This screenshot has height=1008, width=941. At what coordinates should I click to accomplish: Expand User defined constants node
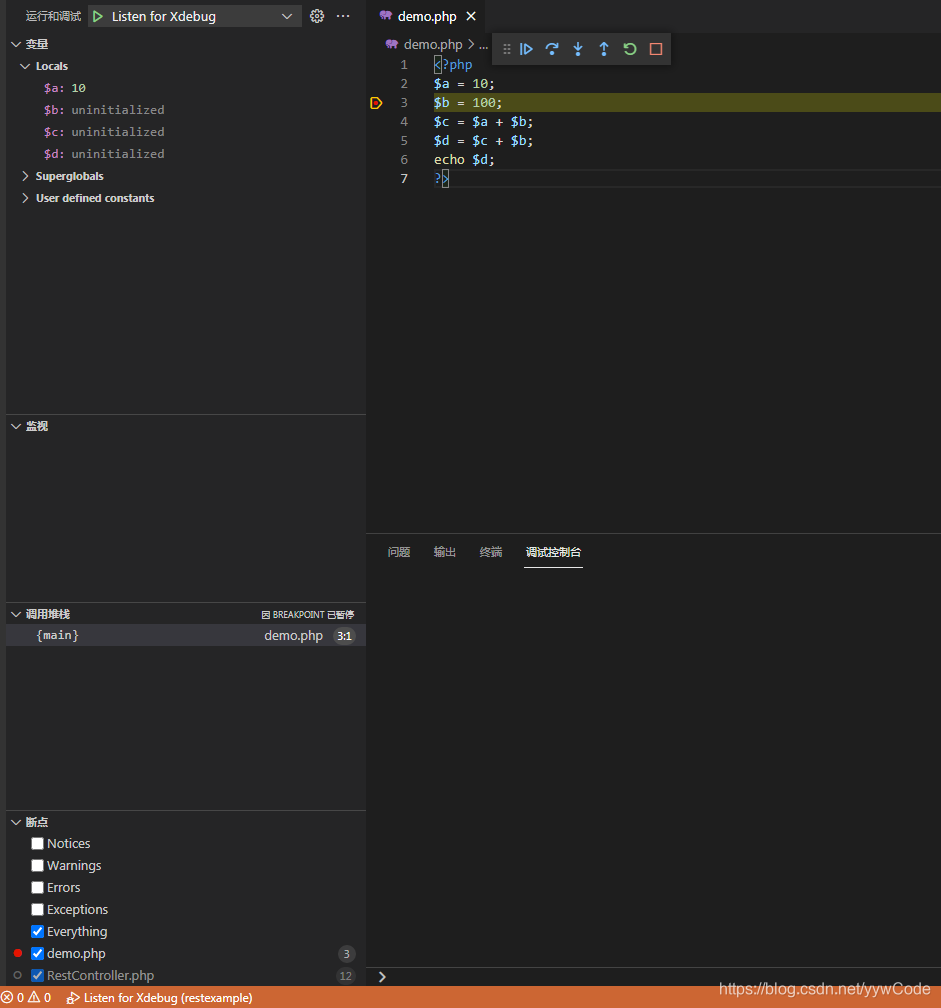25,198
